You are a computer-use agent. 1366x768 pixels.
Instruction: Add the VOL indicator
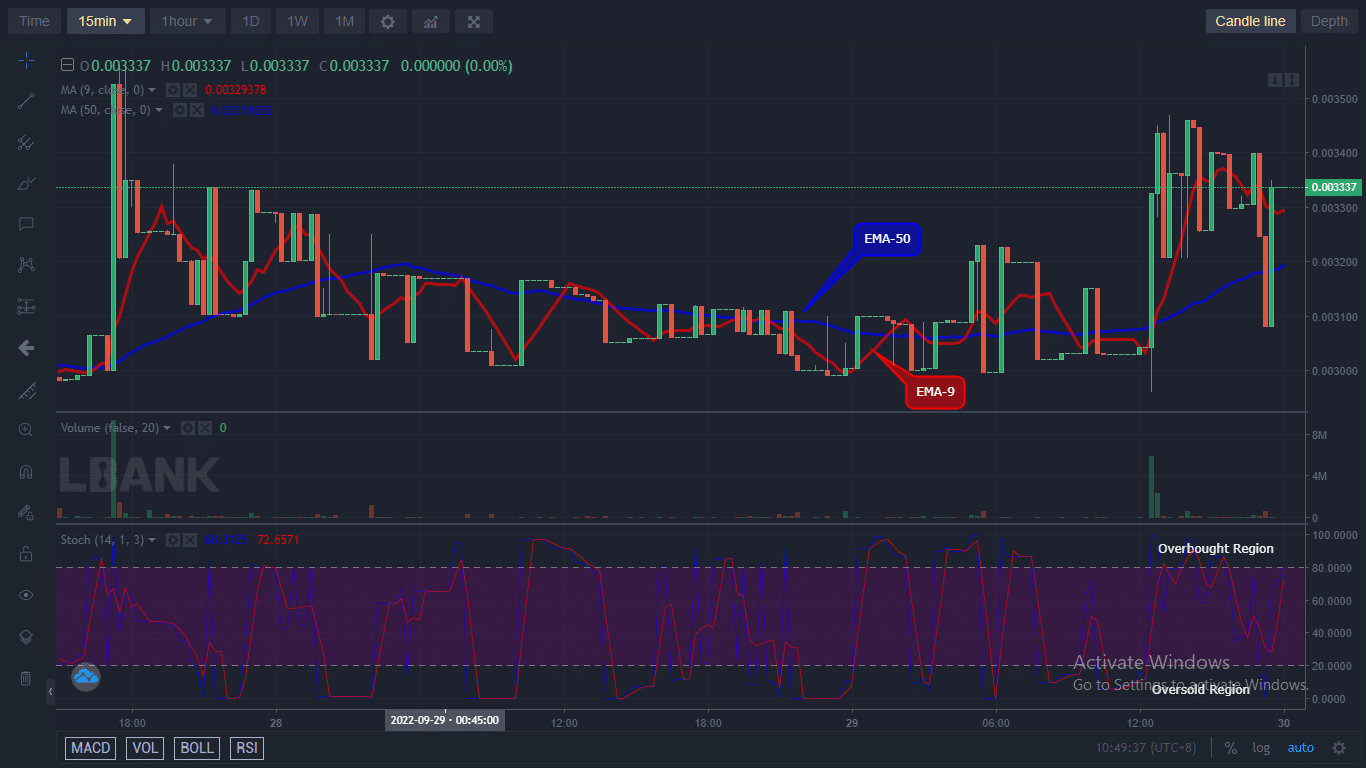(145, 748)
